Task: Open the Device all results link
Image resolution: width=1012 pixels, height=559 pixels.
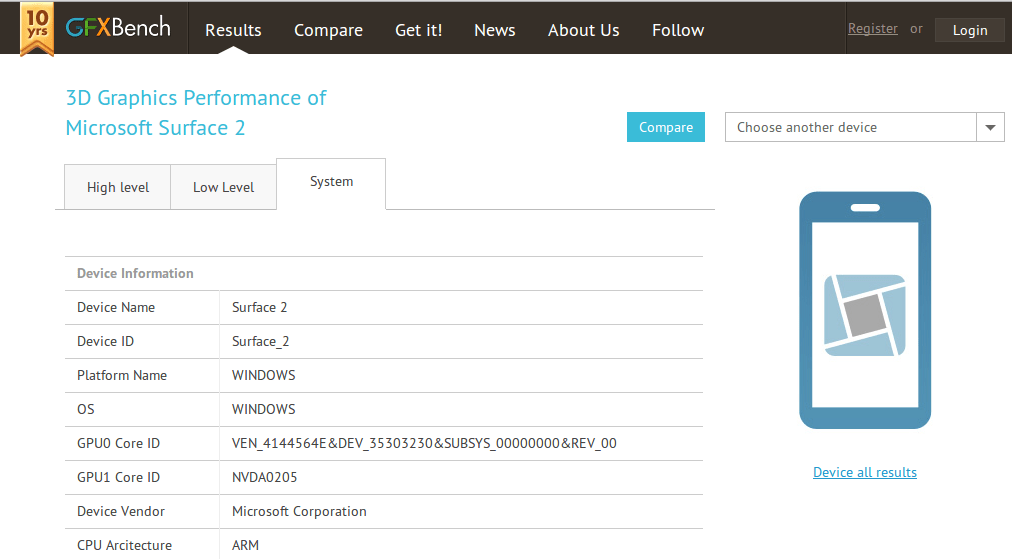Action: click(865, 472)
